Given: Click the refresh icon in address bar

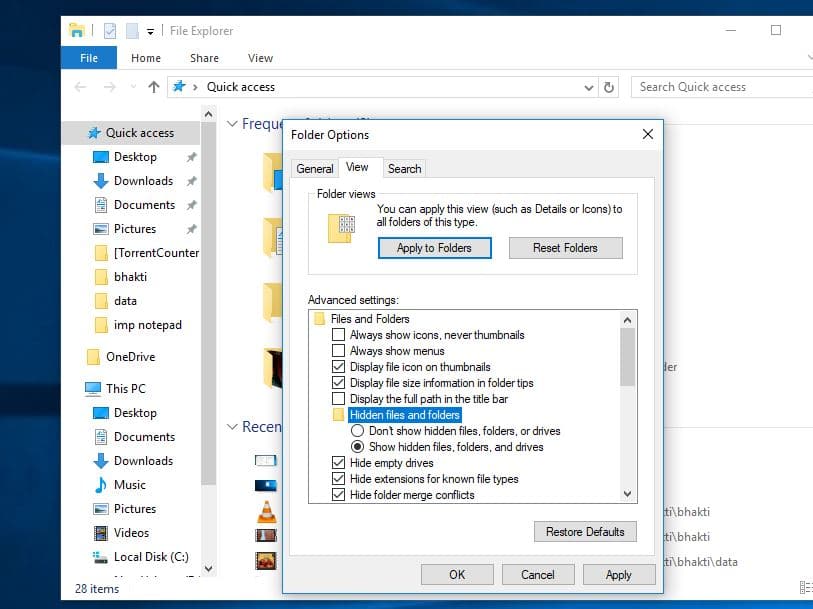Looking at the screenshot, I should pos(610,87).
